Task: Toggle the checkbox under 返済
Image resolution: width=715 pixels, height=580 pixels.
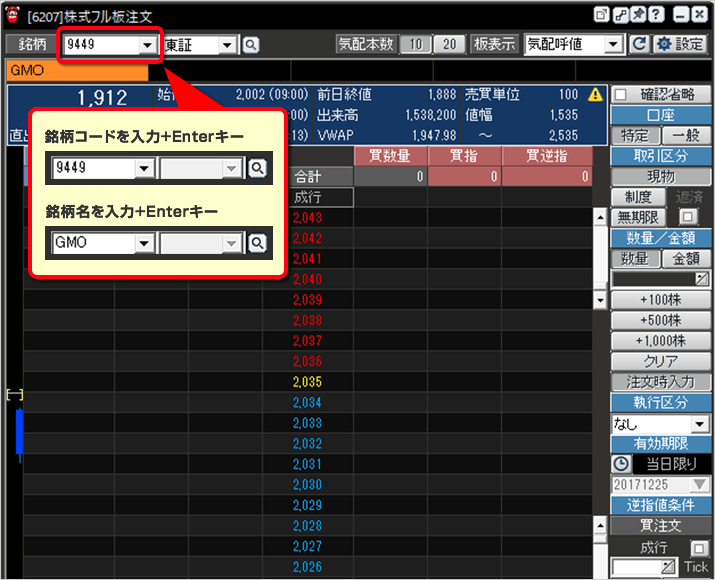Action: [687, 217]
